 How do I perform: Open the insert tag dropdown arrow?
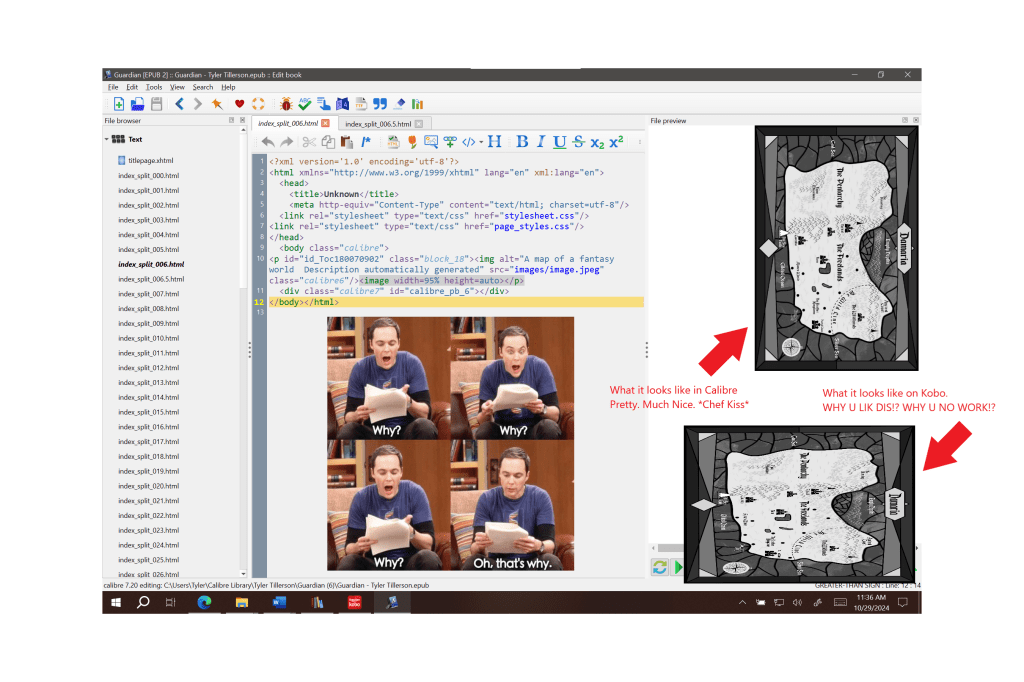tap(481, 142)
